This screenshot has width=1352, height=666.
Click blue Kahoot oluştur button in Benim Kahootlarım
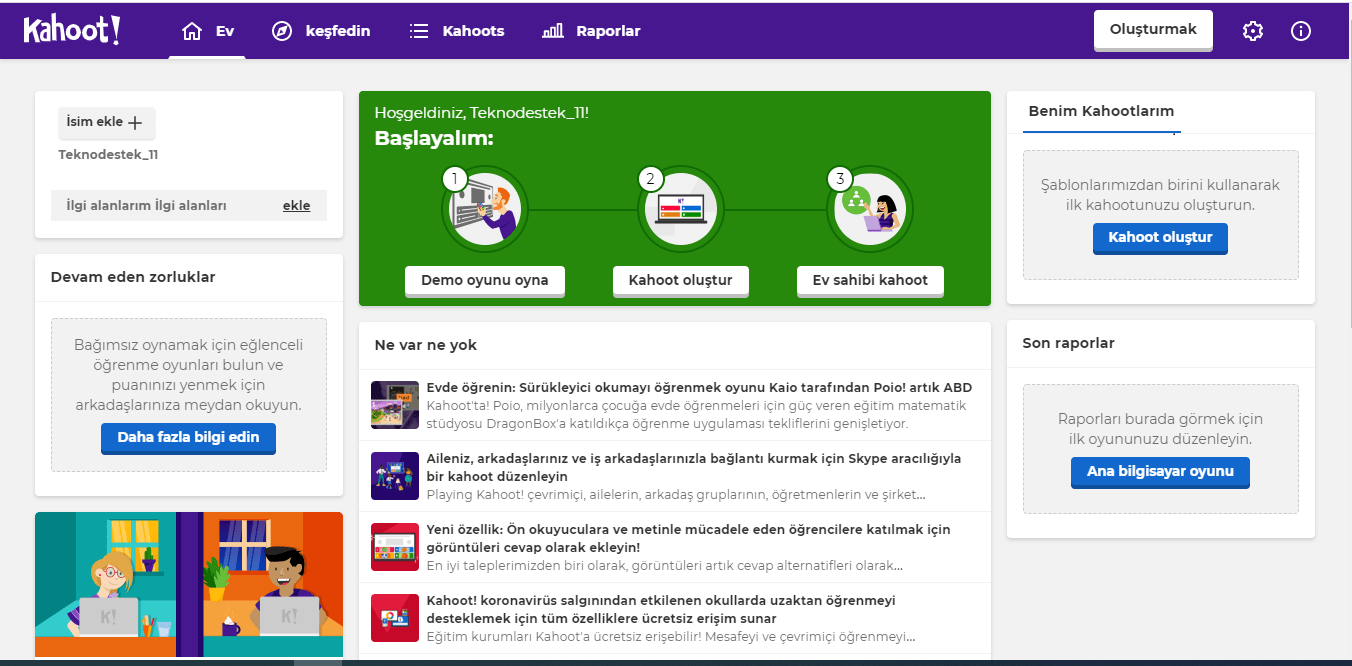click(1160, 238)
